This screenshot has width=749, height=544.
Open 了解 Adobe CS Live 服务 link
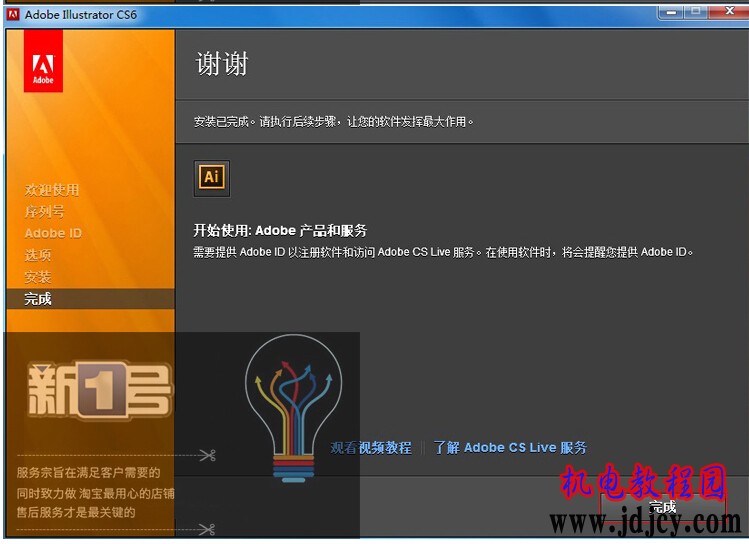pyautogui.click(x=510, y=448)
